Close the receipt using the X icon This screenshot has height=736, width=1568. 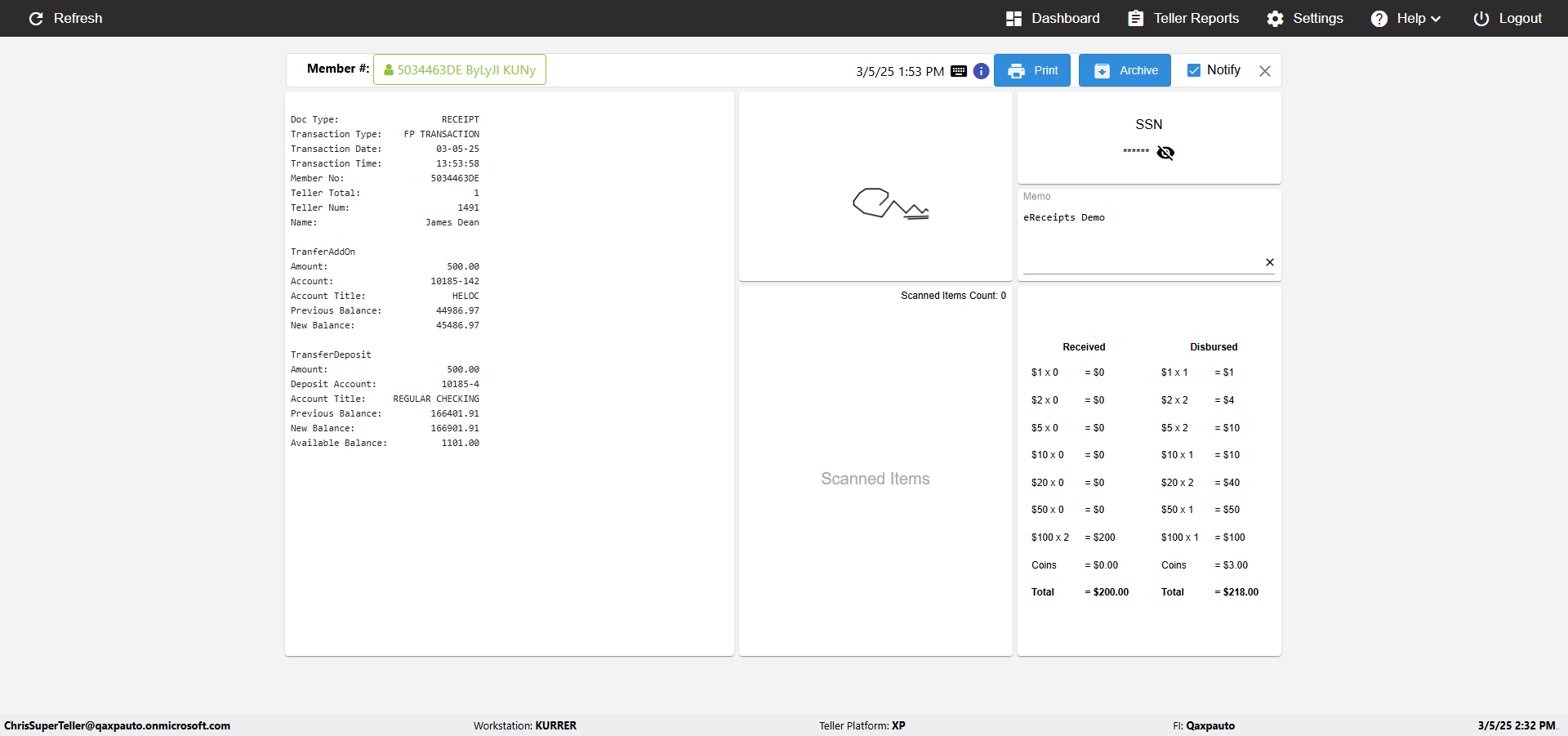pos(1265,71)
